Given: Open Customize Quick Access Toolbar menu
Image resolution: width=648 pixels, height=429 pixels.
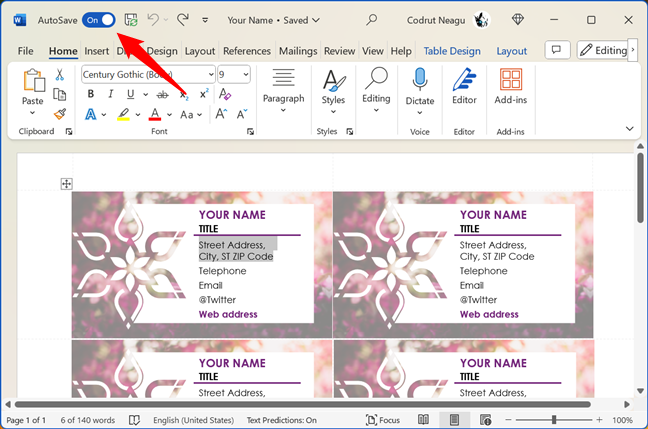Looking at the screenshot, I should pos(205,20).
